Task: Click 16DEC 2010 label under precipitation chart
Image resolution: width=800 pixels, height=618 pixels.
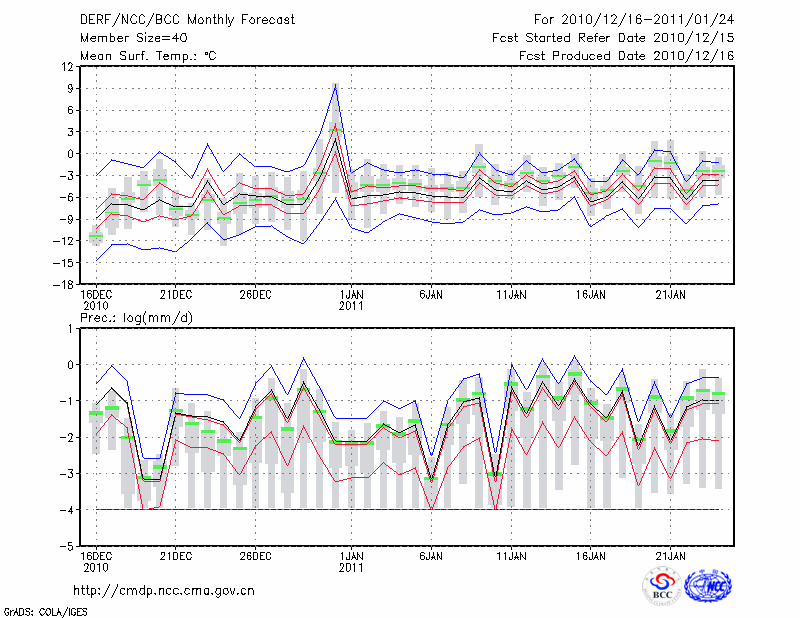Action: (x=96, y=560)
